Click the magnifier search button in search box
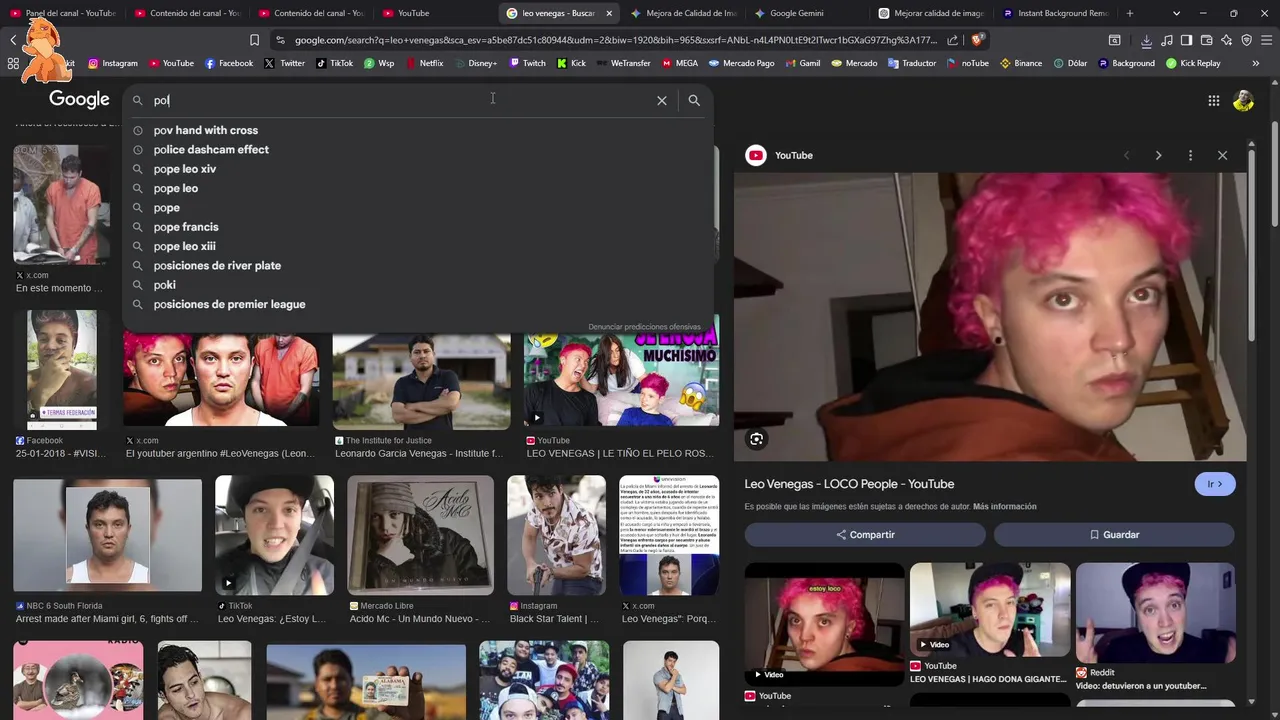 [694, 100]
